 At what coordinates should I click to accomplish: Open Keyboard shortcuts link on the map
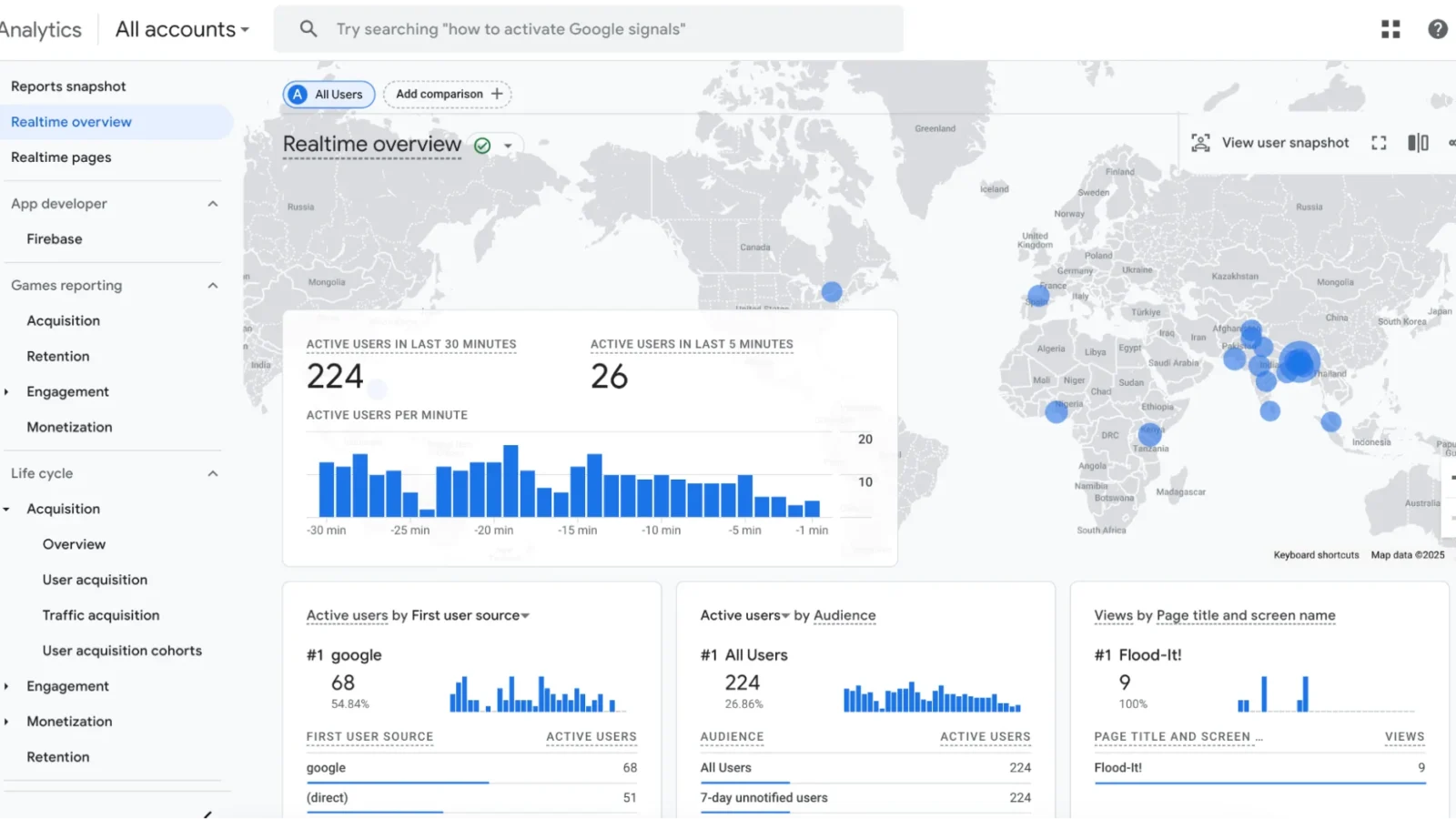click(1316, 554)
